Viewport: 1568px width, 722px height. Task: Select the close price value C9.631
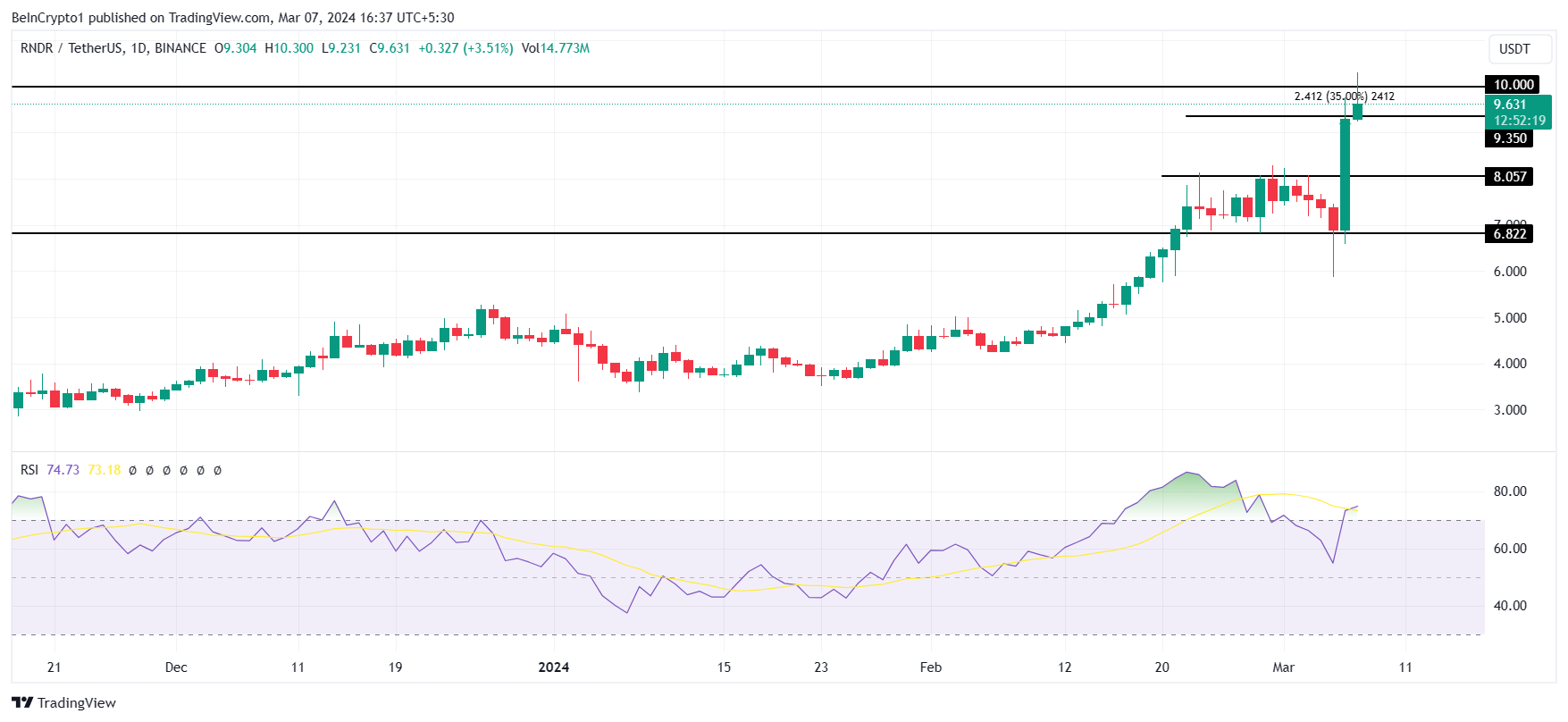tap(390, 48)
